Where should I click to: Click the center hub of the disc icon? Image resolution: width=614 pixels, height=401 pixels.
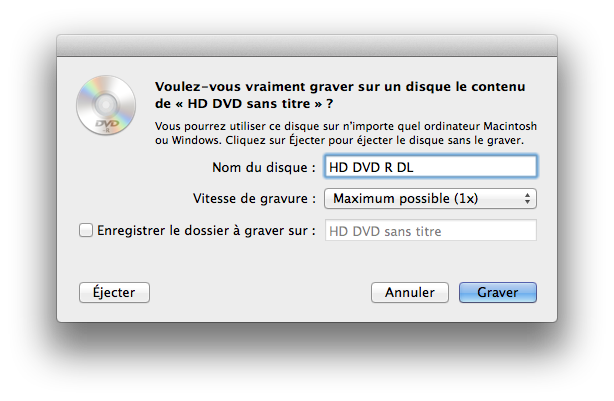coord(106,104)
